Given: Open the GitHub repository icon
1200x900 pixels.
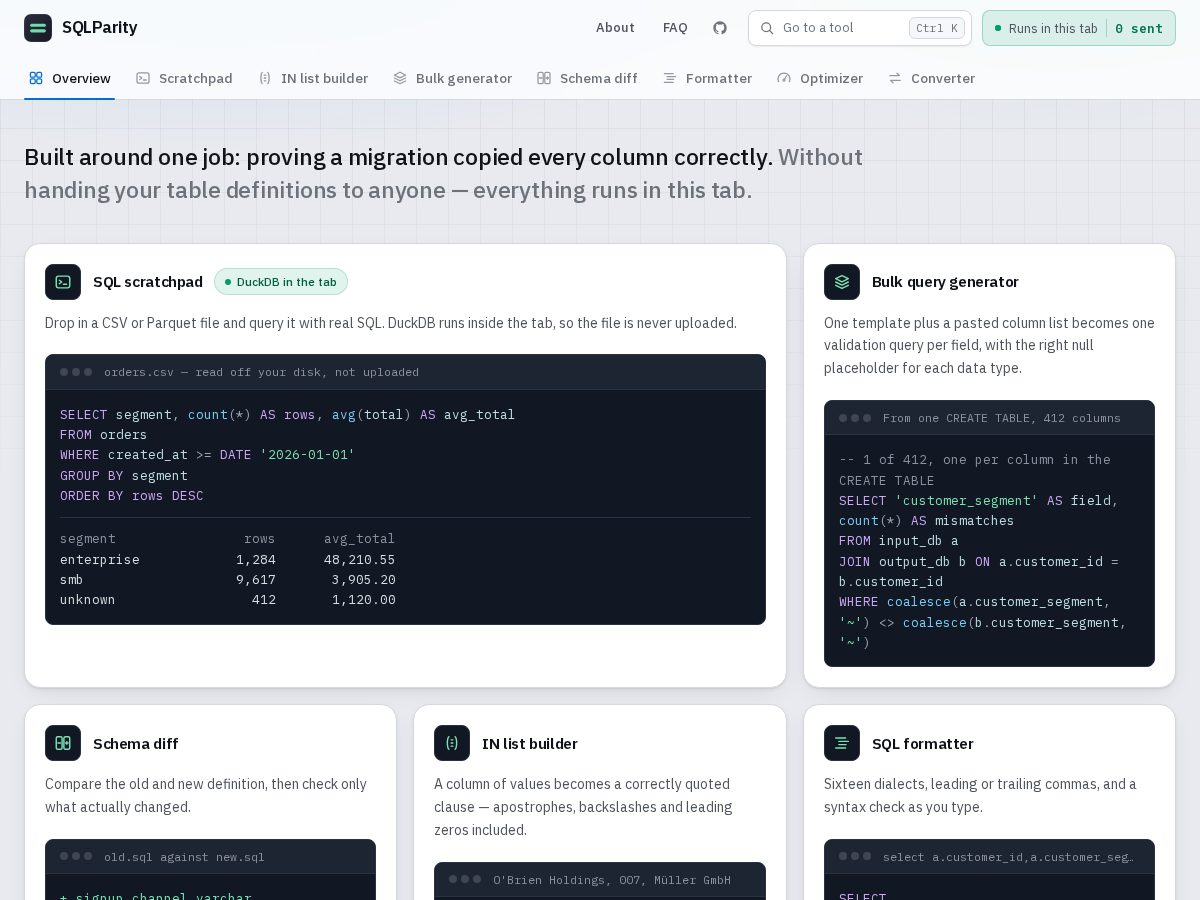Looking at the screenshot, I should coord(720,28).
